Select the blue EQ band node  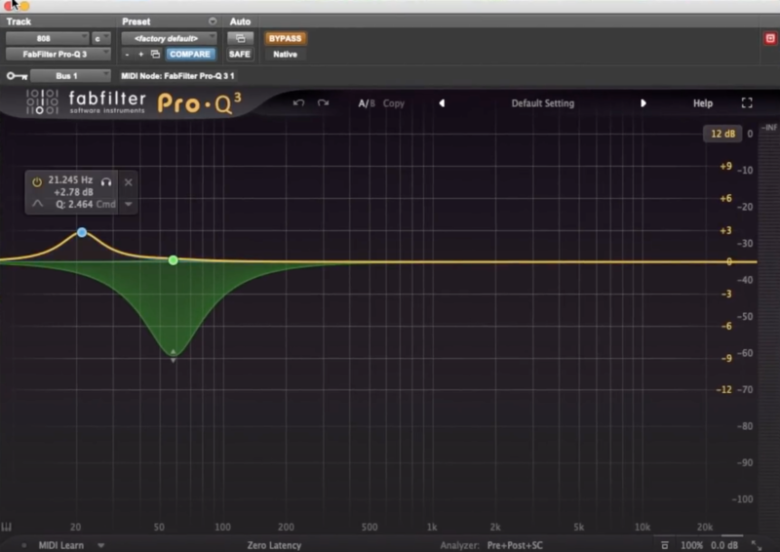click(82, 232)
